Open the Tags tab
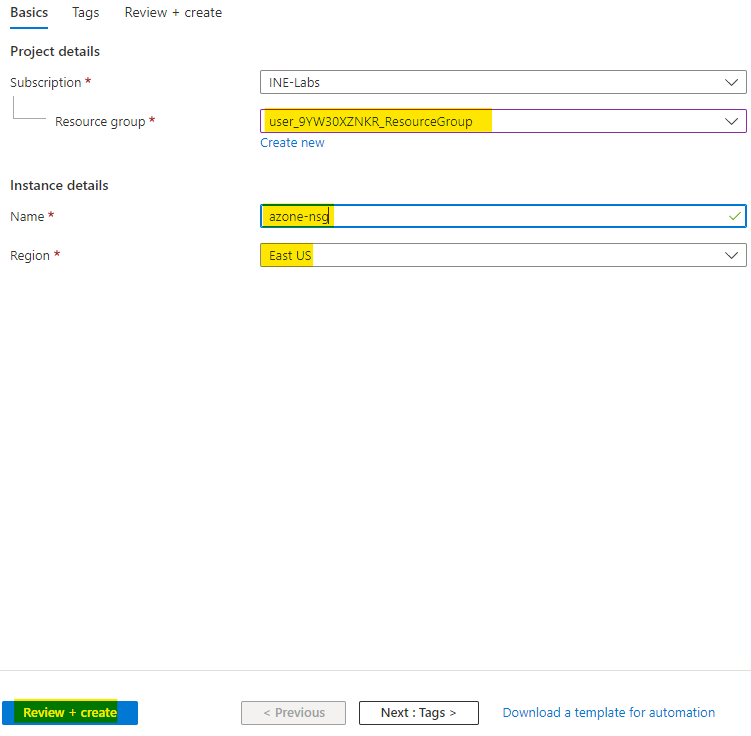This screenshot has width=751, height=736. point(85,13)
